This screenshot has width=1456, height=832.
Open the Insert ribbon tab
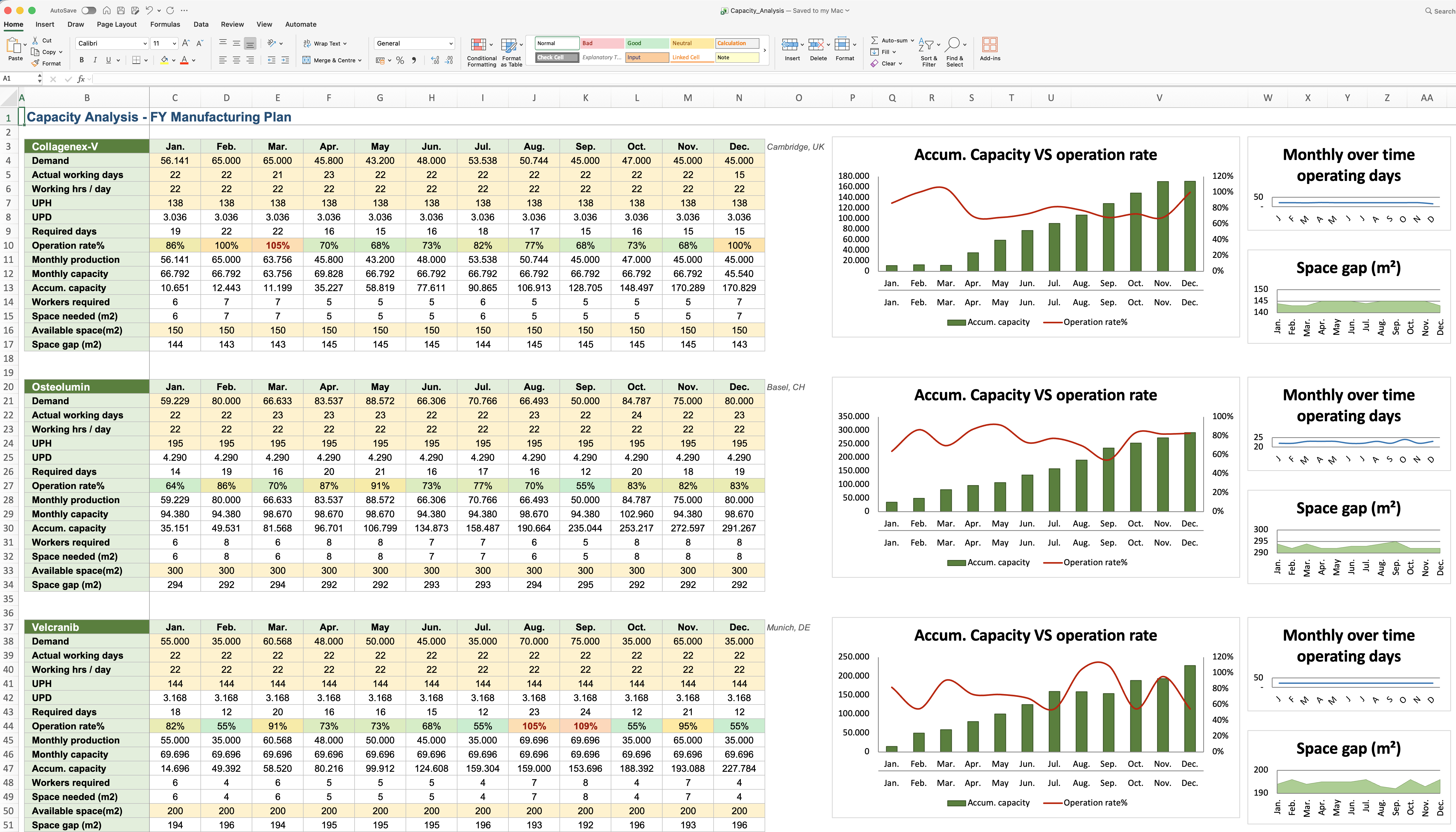pos(44,24)
